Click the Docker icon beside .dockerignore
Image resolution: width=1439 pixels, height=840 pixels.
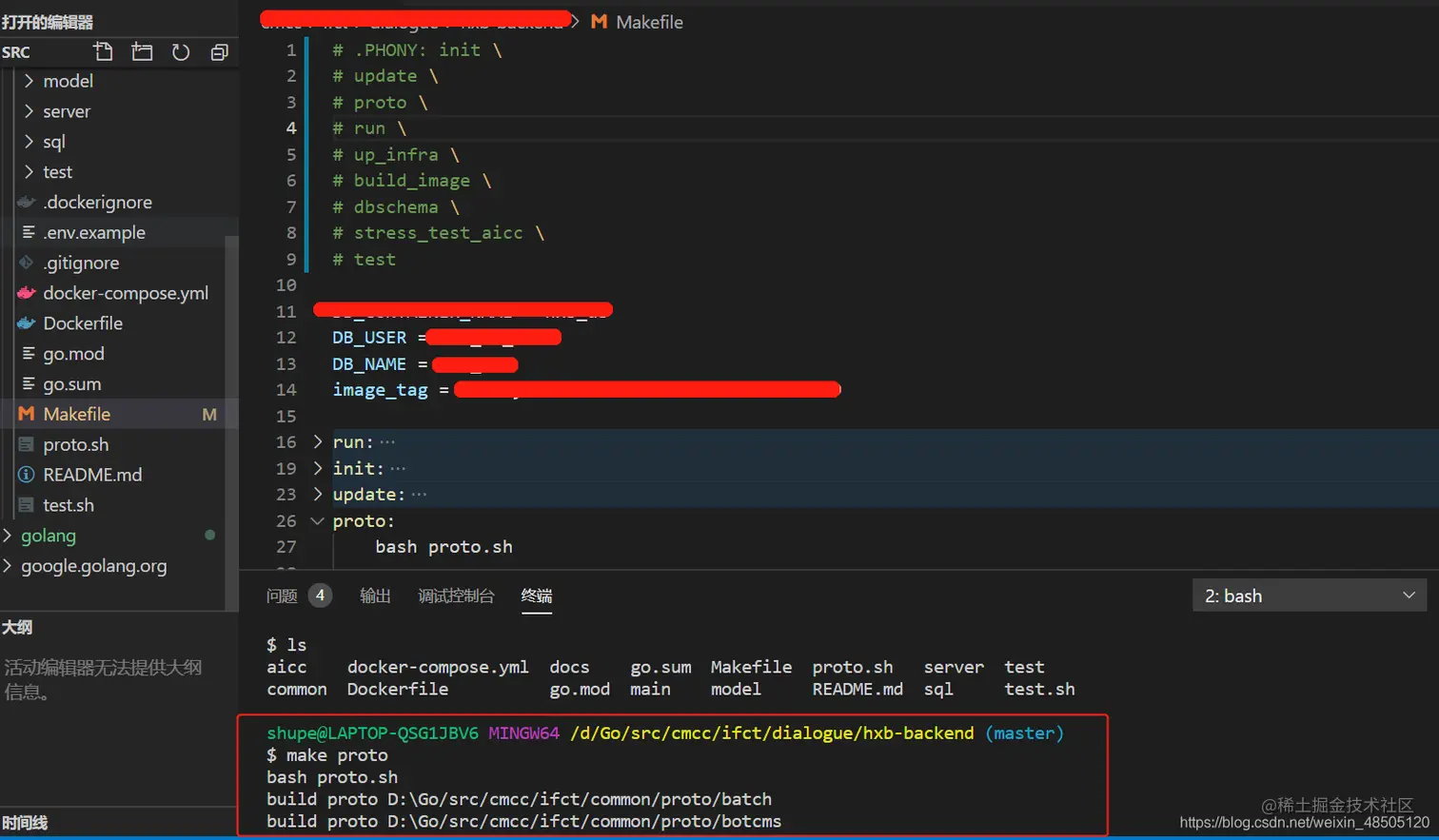(x=27, y=202)
